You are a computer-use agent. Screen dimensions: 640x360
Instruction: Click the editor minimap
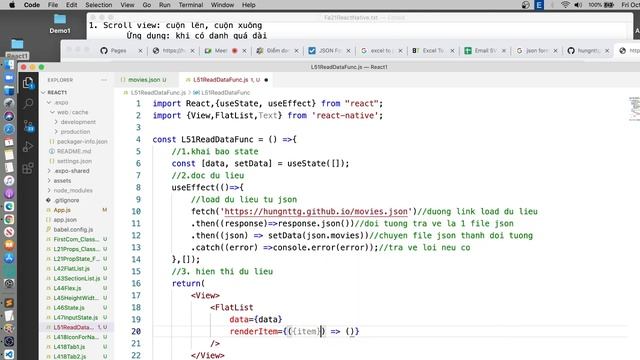[x=634, y=109]
